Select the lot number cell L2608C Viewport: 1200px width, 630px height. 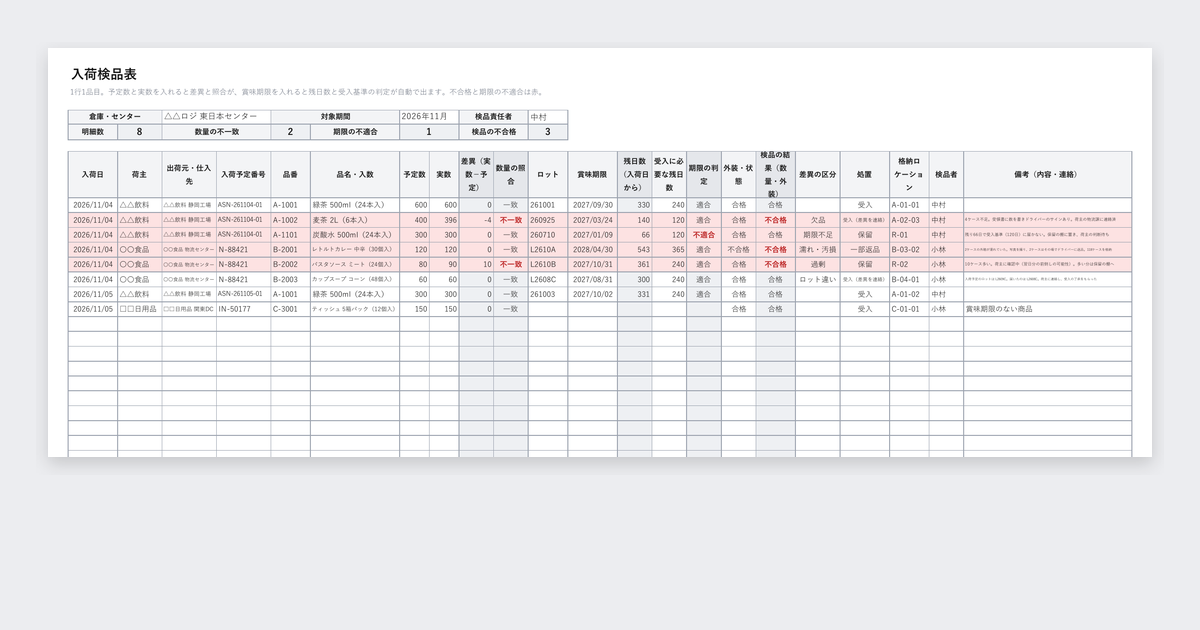[548, 280]
